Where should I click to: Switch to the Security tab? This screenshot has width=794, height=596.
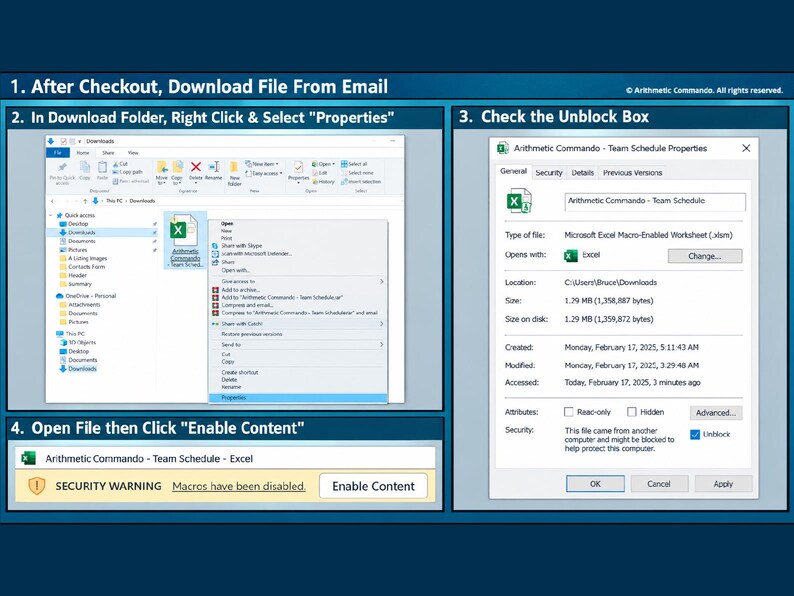549,173
